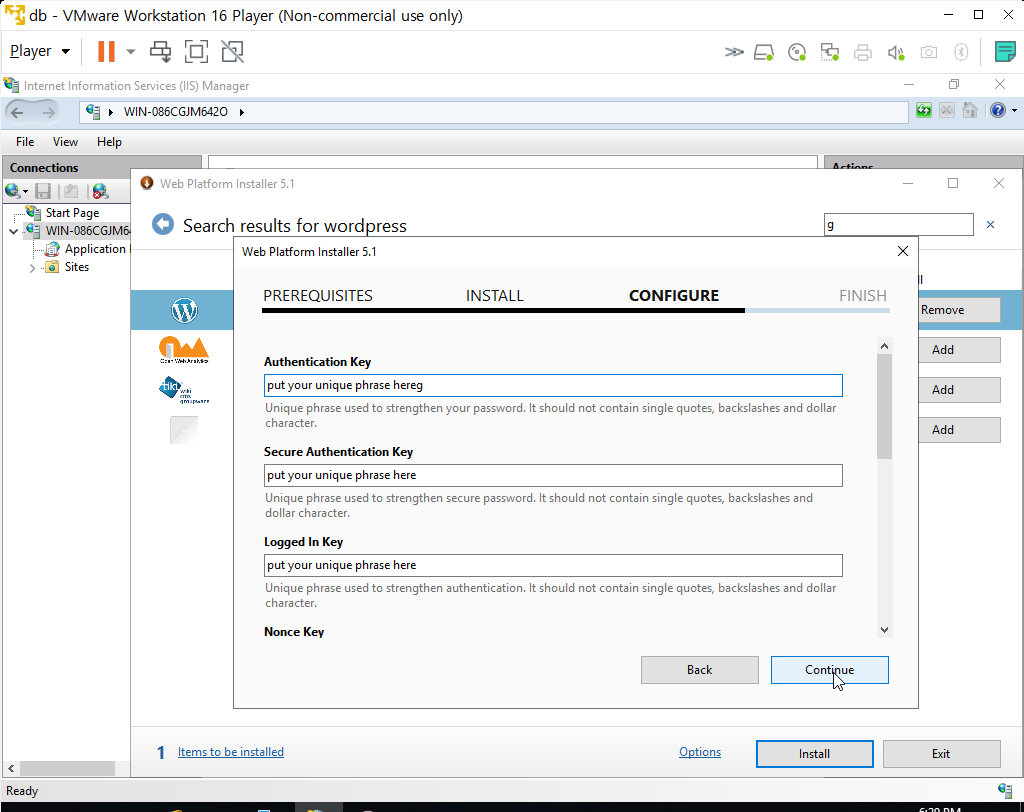Click the Web Platform Installer search box
The width and height of the screenshot is (1024, 812).
[899, 225]
